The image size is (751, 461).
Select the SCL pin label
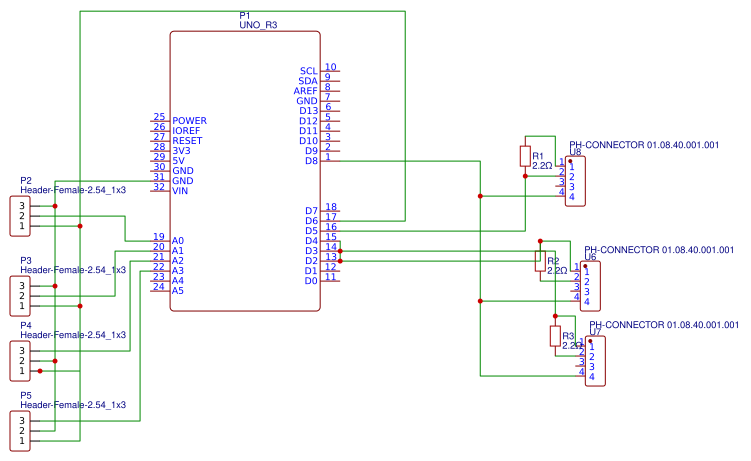pos(308,71)
